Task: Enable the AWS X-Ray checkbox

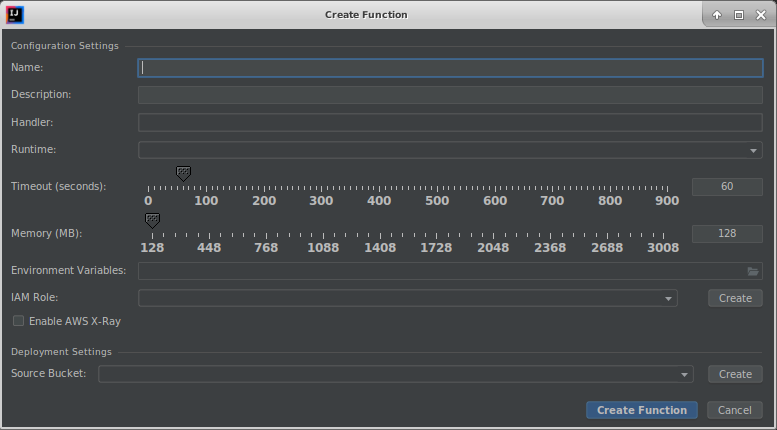Action: (x=19, y=321)
